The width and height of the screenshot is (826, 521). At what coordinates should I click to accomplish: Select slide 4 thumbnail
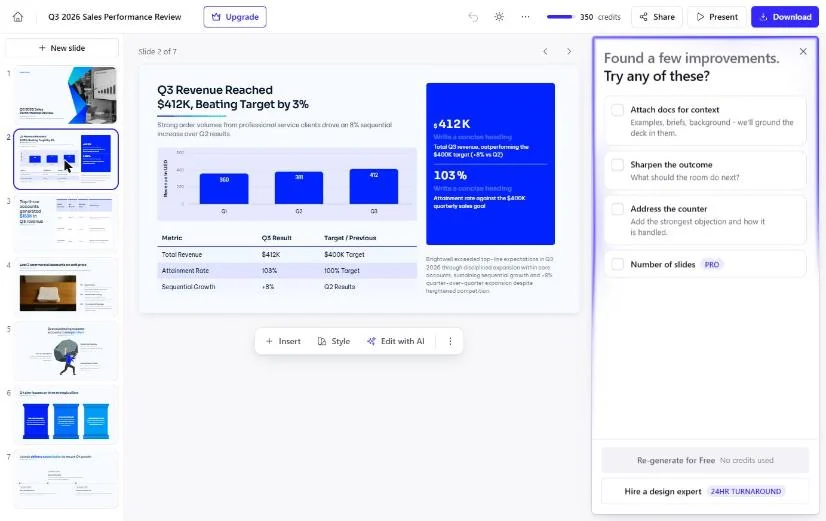66,287
